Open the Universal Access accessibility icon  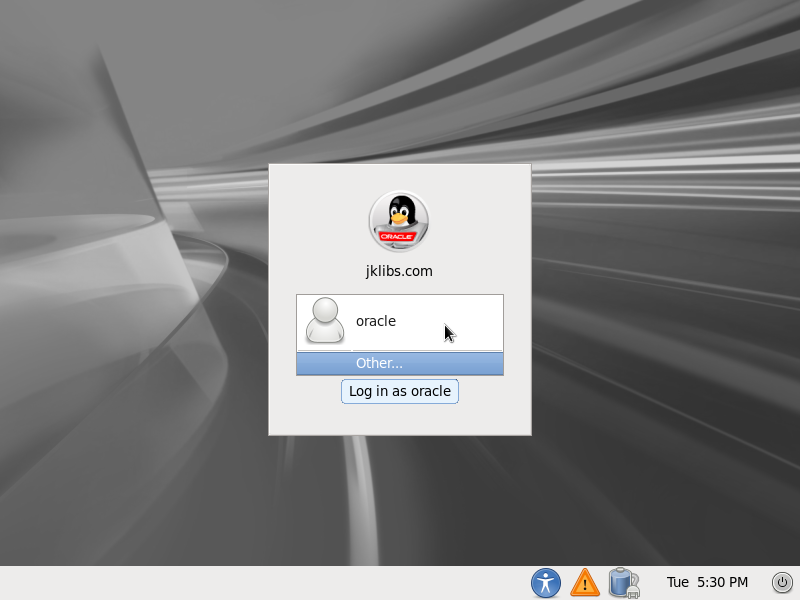(546, 582)
